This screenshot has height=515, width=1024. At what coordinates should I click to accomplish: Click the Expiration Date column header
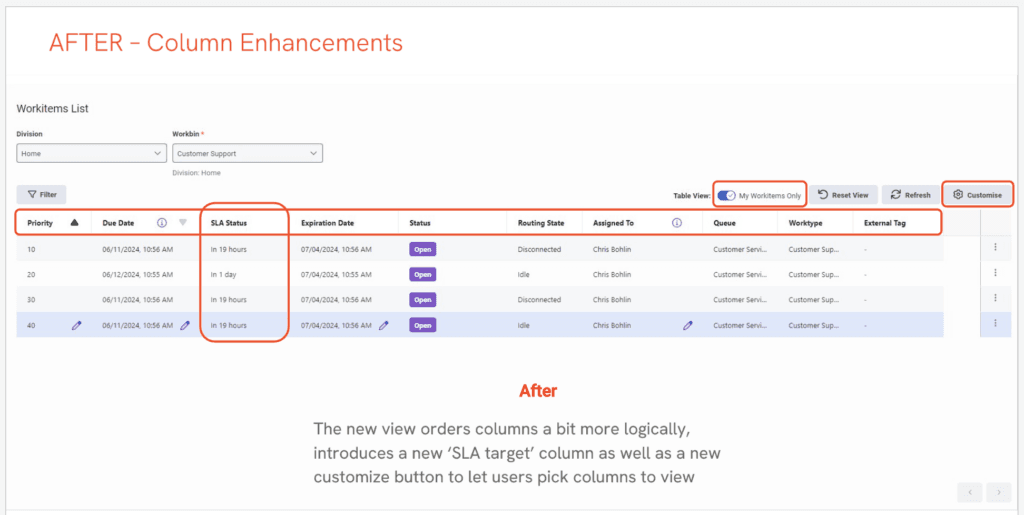(x=327, y=223)
